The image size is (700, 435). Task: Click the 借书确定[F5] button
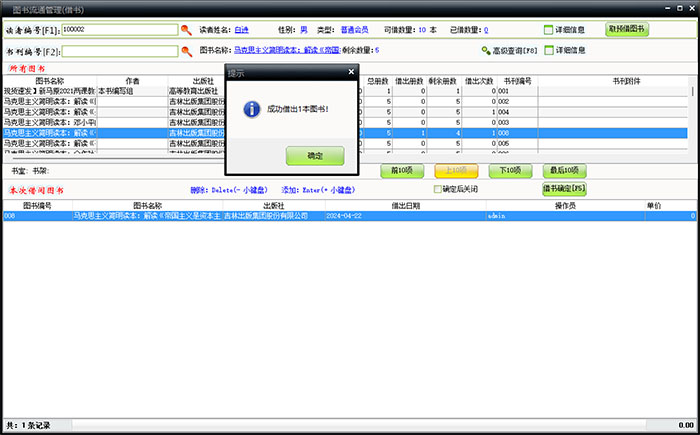[x=564, y=189]
